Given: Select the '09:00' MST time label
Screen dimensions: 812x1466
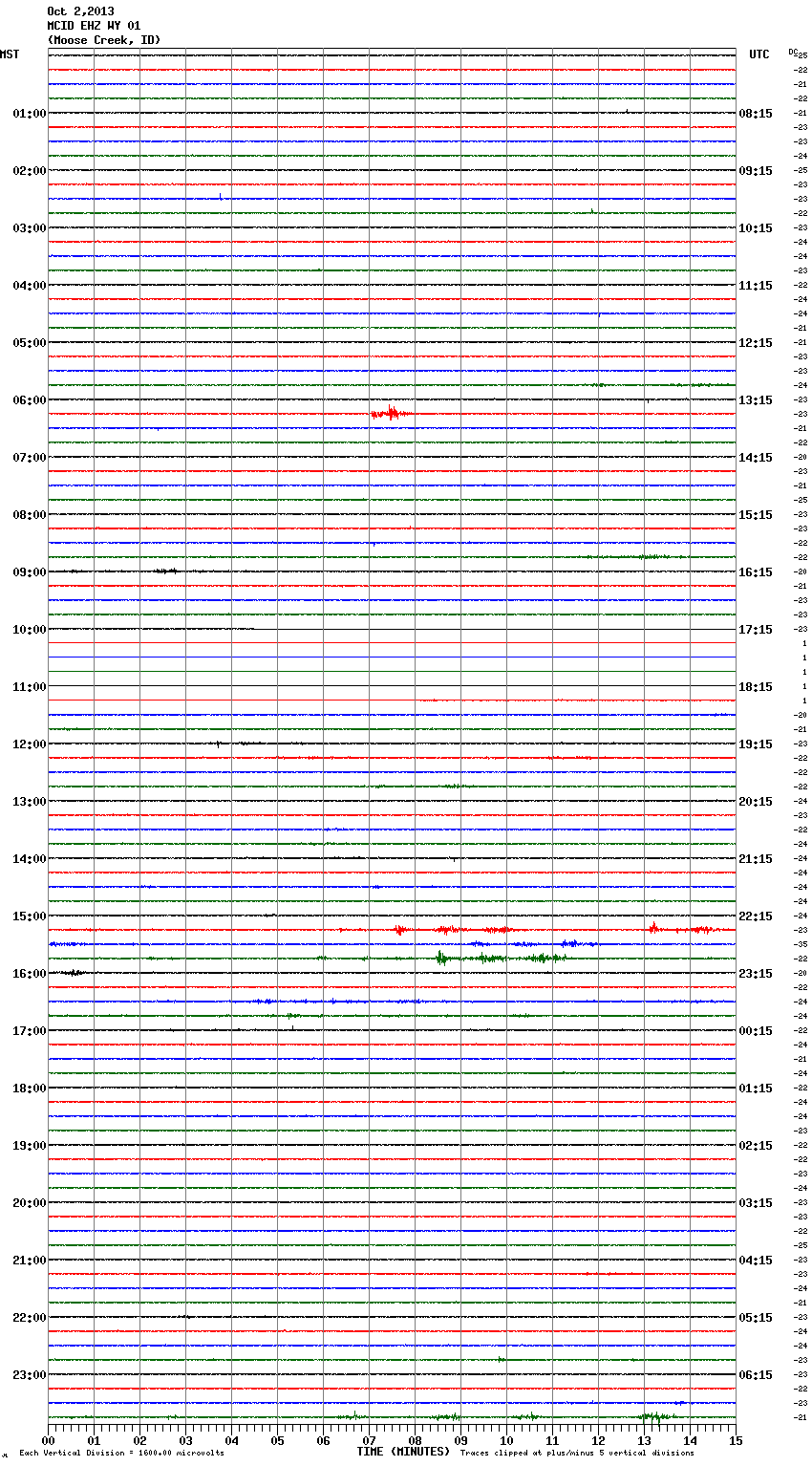Looking at the screenshot, I should (x=30, y=572).
